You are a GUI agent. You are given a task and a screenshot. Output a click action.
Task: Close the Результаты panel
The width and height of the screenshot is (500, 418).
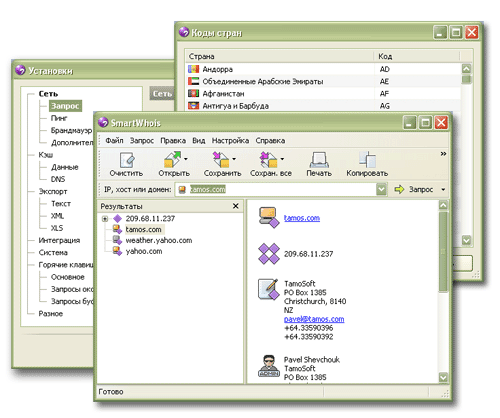coord(235,206)
